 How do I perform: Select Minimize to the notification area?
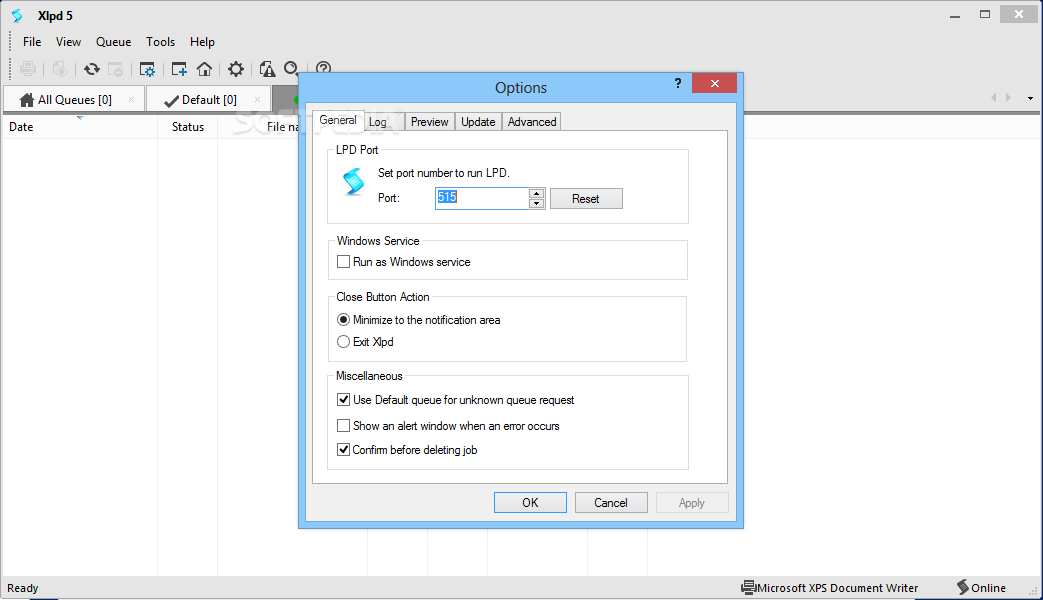click(x=343, y=320)
